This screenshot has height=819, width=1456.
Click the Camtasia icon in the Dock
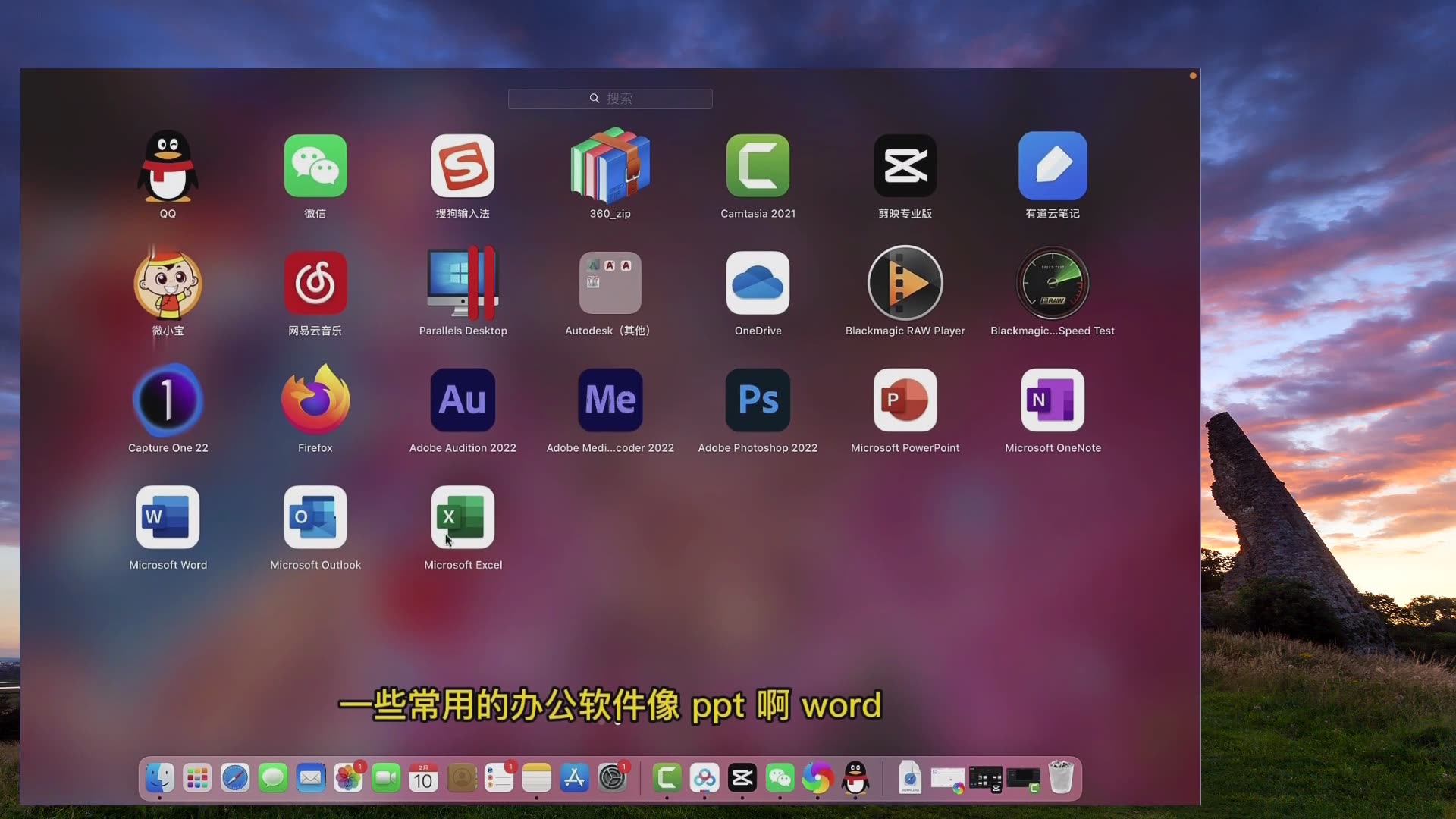pos(667,778)
